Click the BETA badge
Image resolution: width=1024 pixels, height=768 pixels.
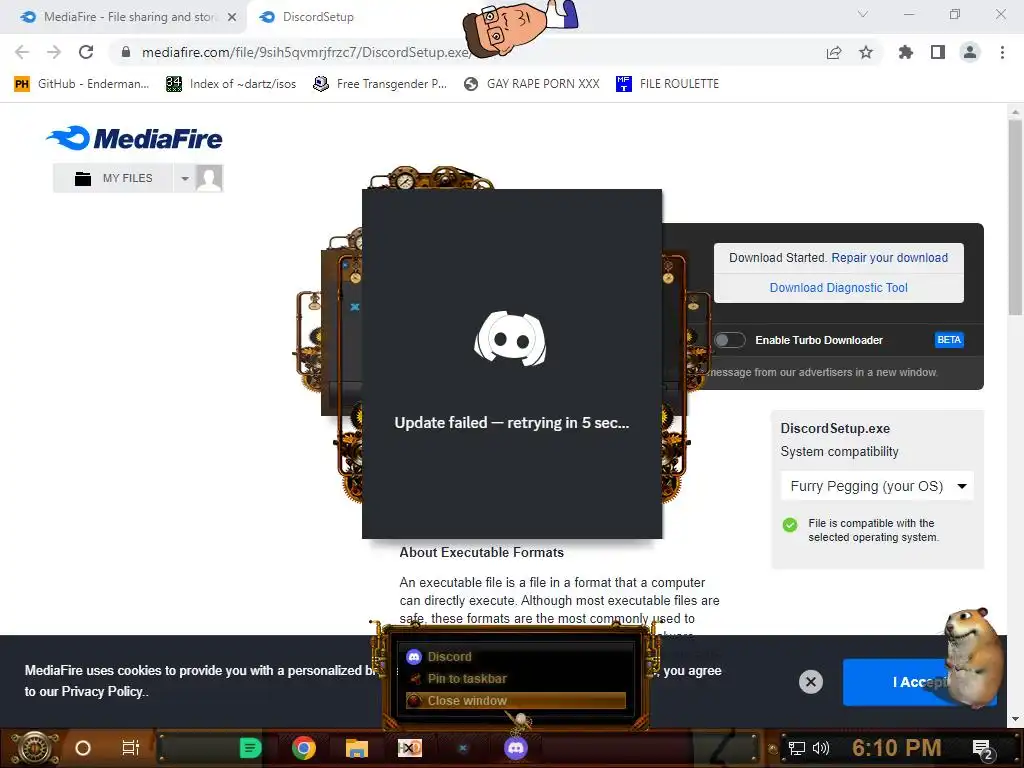[x=949, y=340]
